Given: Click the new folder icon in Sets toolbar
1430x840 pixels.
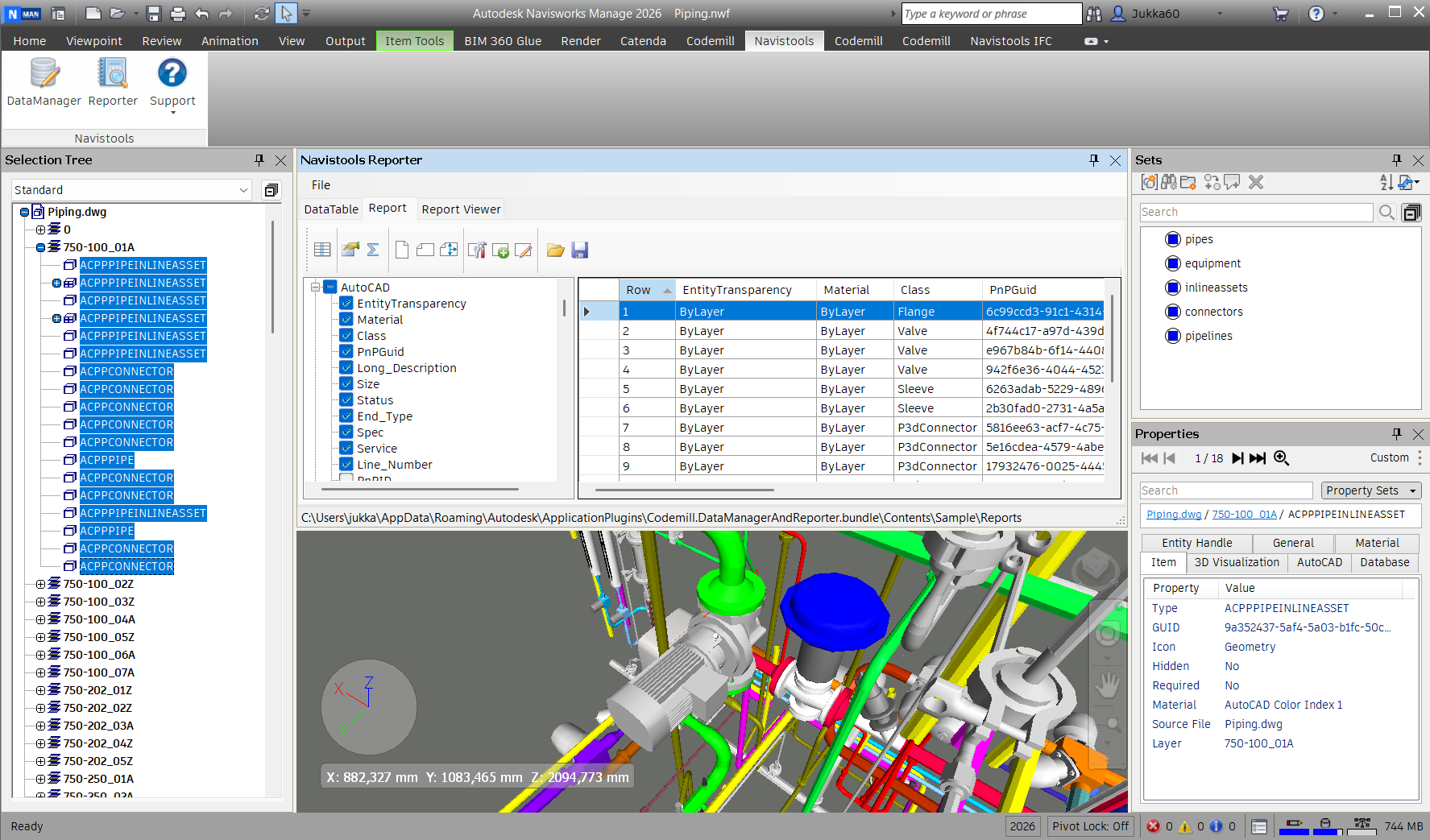Looking at the screenshot, I should (x=1188, y=183).
